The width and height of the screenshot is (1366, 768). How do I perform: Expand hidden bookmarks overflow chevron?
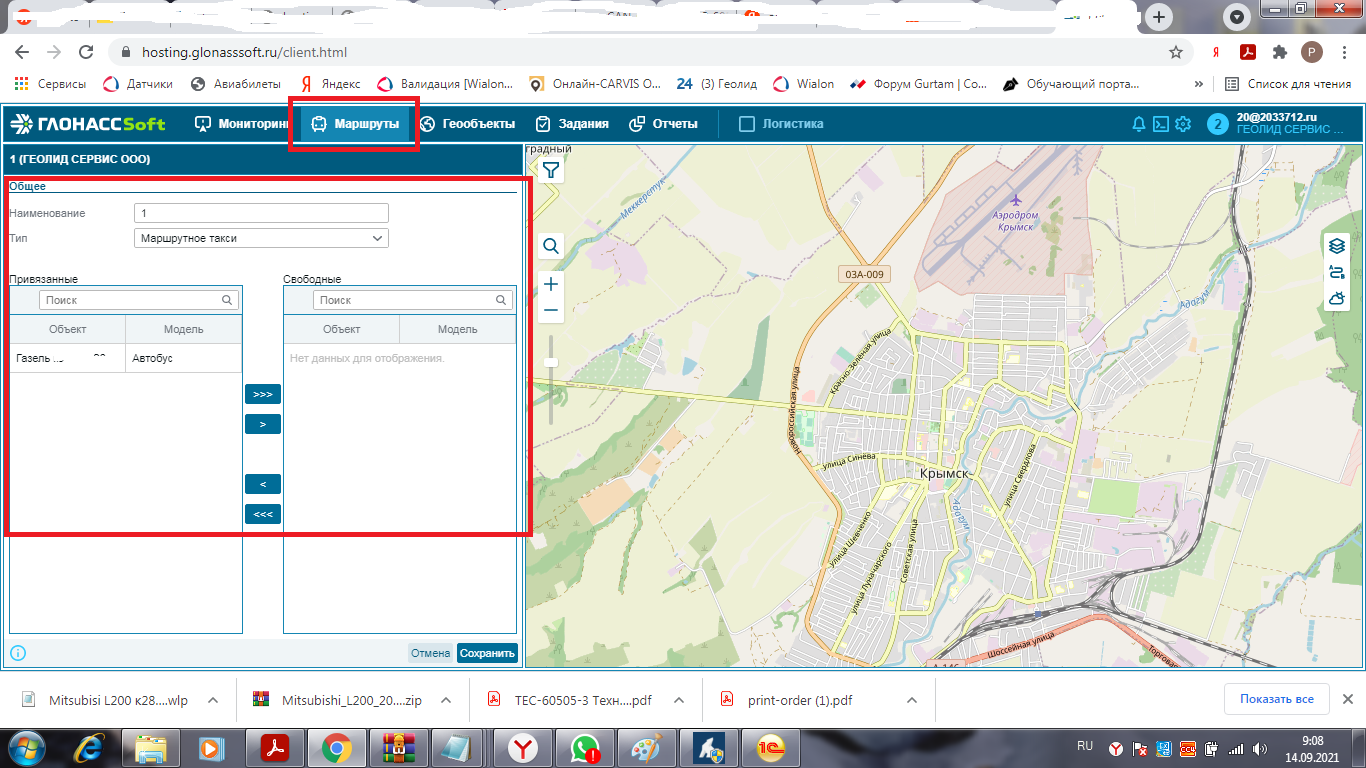[1199, 84]
